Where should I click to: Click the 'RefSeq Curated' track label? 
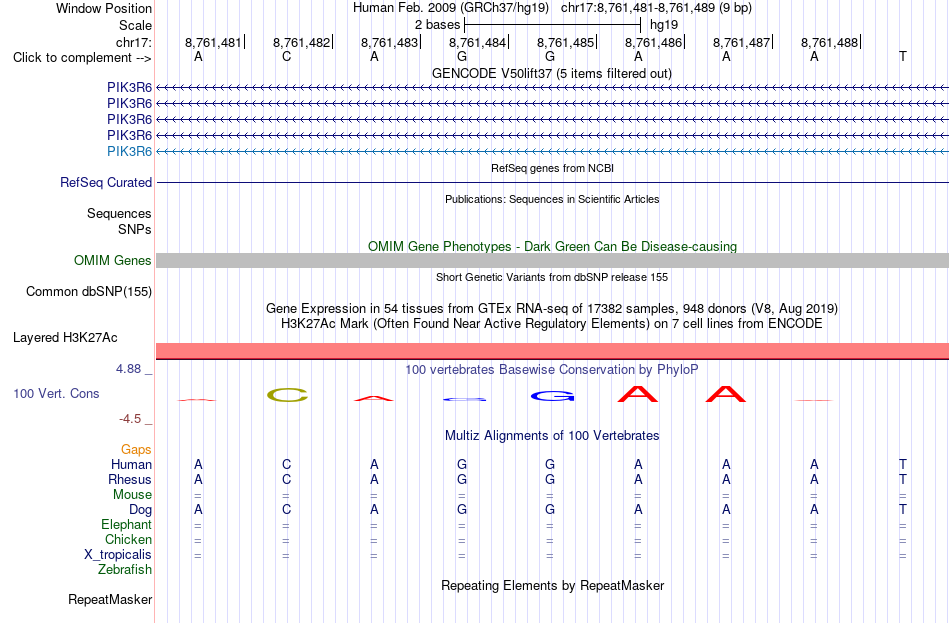click(106, 182)
